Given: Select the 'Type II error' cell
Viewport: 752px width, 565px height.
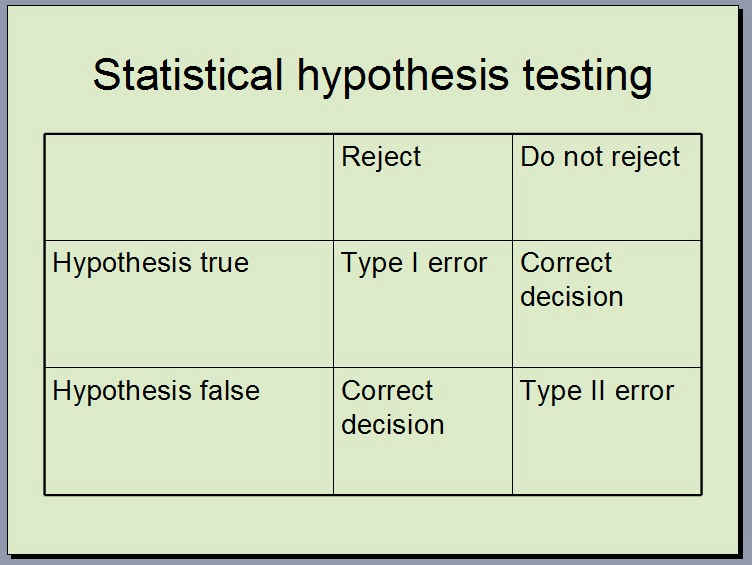Looking at the screenshot, I should tap(607, 431).
